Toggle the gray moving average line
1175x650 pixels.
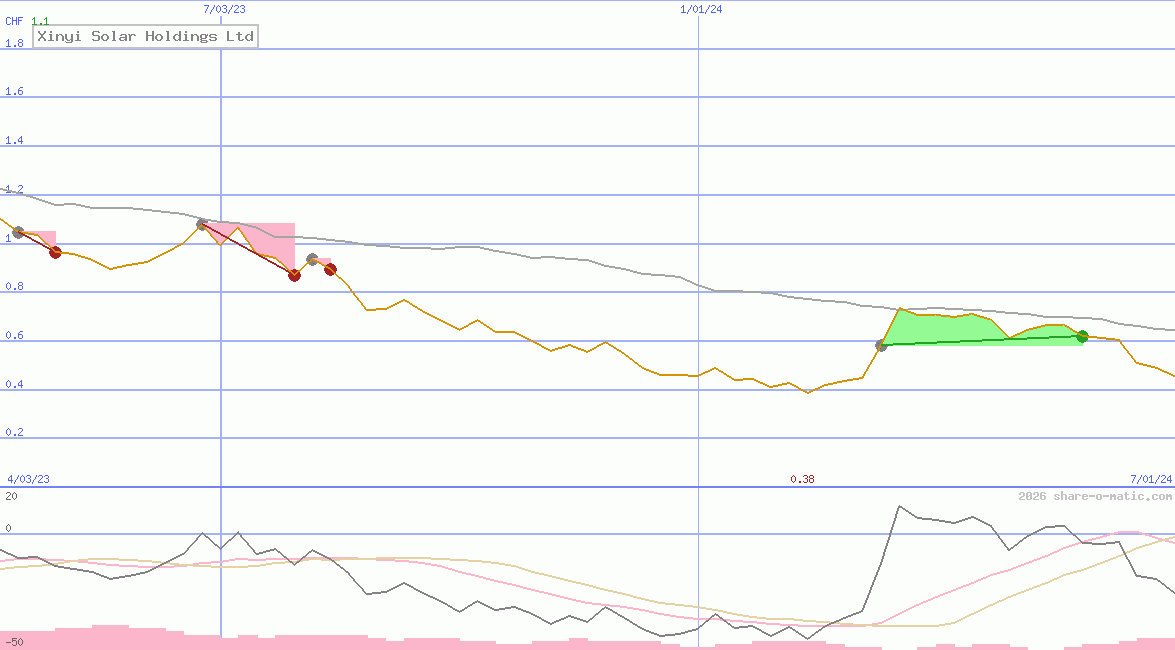tap(600, 264)
